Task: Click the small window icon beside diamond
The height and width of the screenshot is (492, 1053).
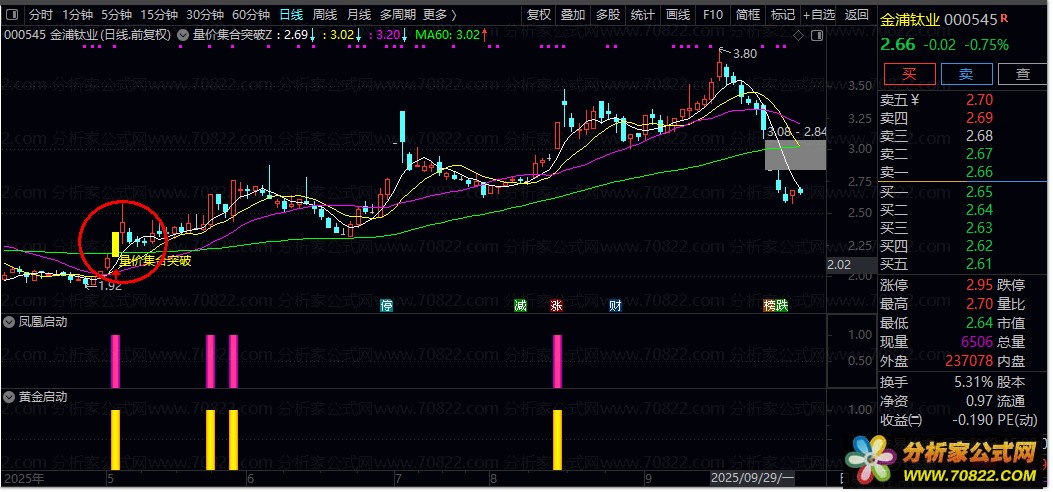Action: coord(815,35)
